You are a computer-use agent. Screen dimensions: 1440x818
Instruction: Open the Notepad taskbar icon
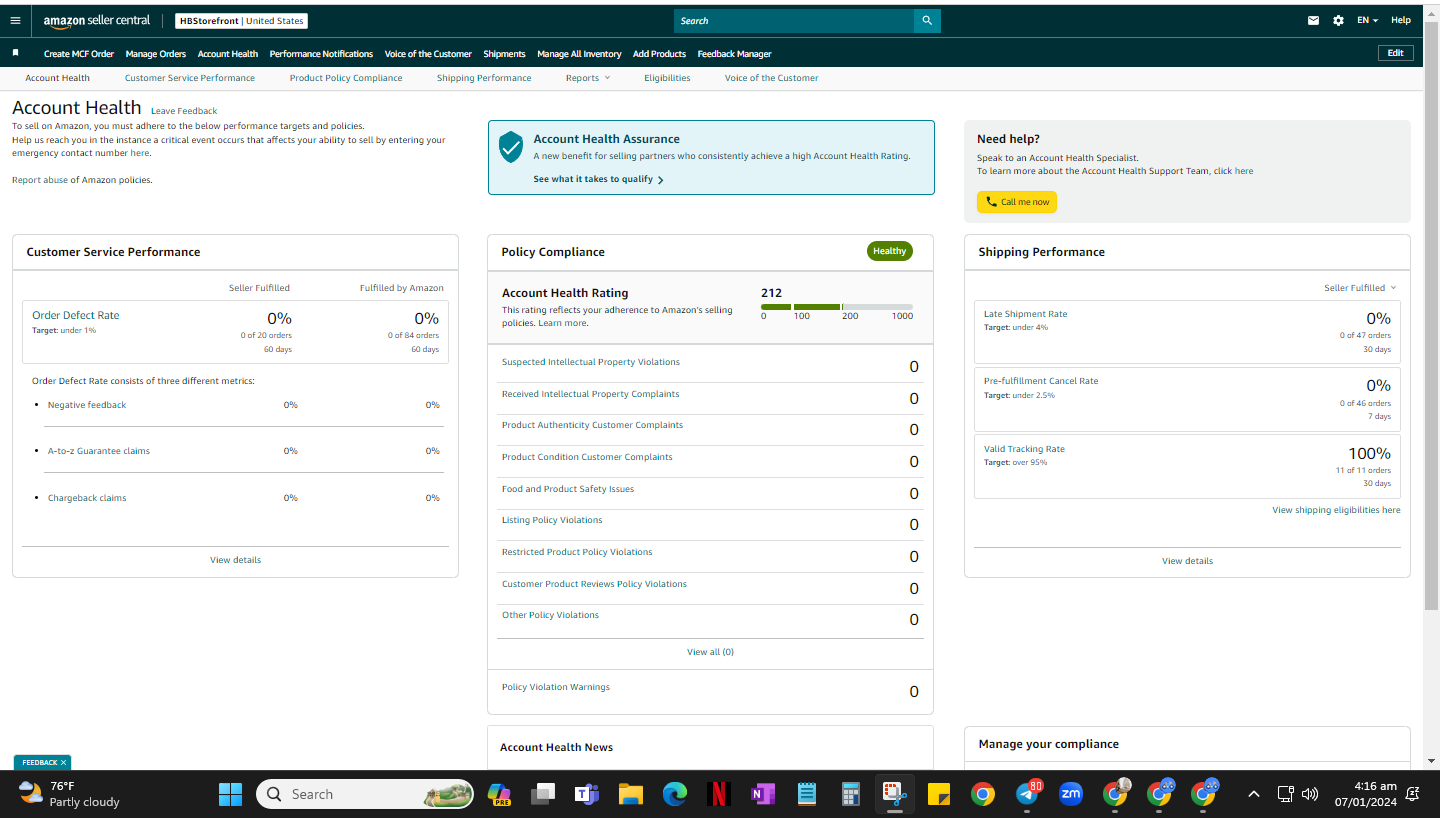(807, 794)
